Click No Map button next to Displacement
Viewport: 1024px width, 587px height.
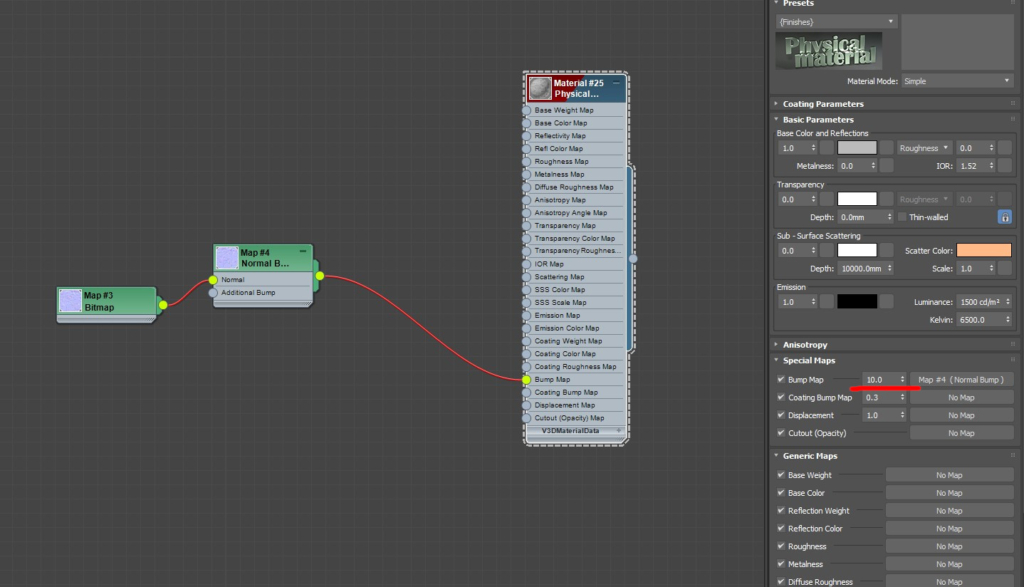(x=960, y=414)
